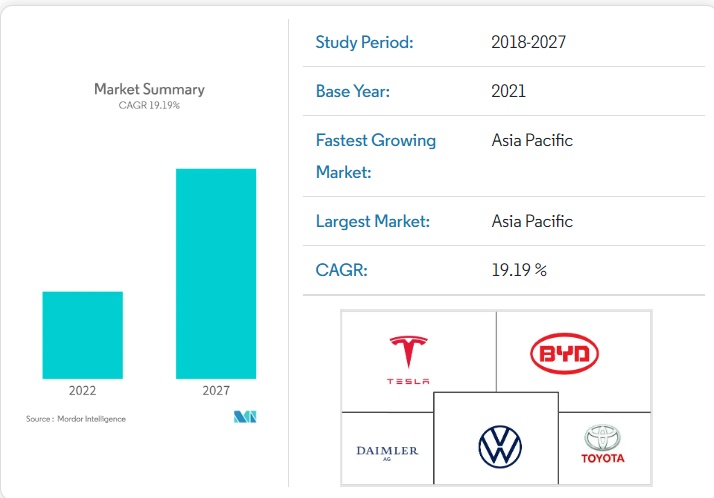Click the 19.19 % CAGR value

pos(519,270)
